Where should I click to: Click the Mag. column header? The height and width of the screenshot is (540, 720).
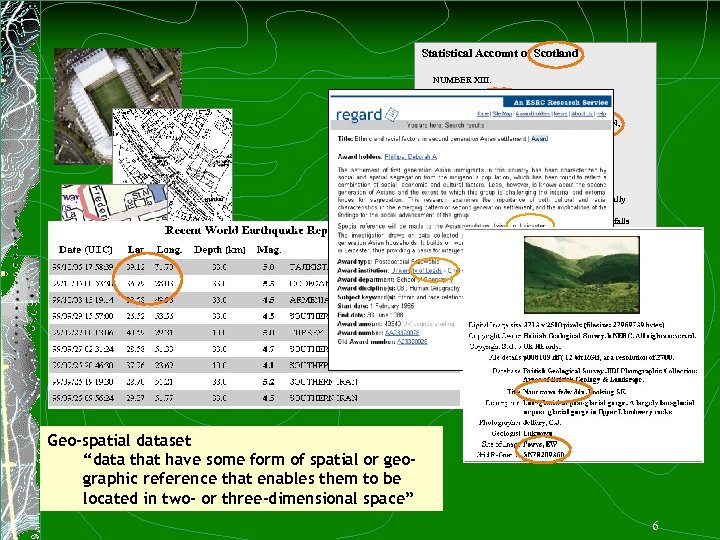269,250
